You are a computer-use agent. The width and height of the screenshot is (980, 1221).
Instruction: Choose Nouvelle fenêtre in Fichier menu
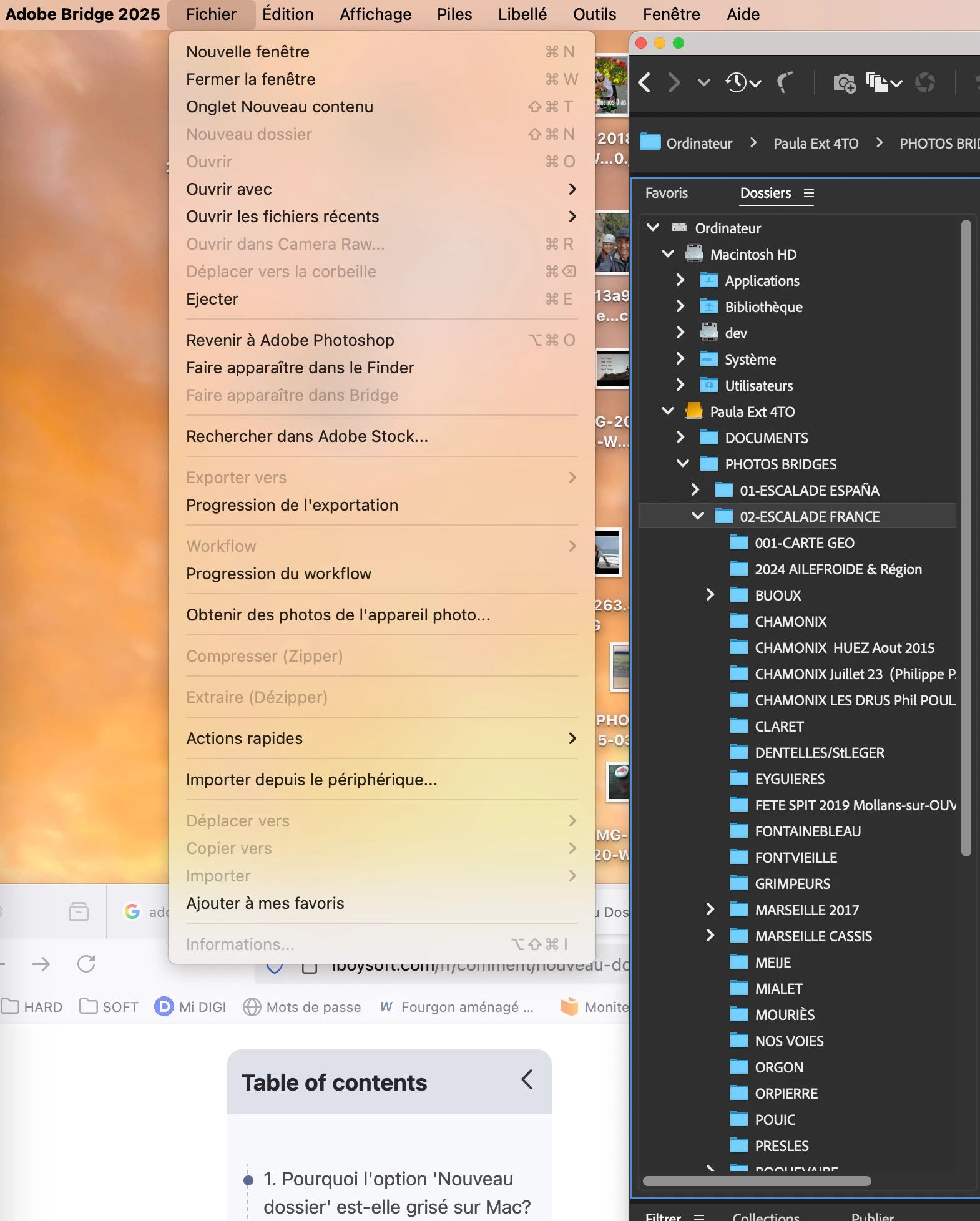tap(381, 52)
